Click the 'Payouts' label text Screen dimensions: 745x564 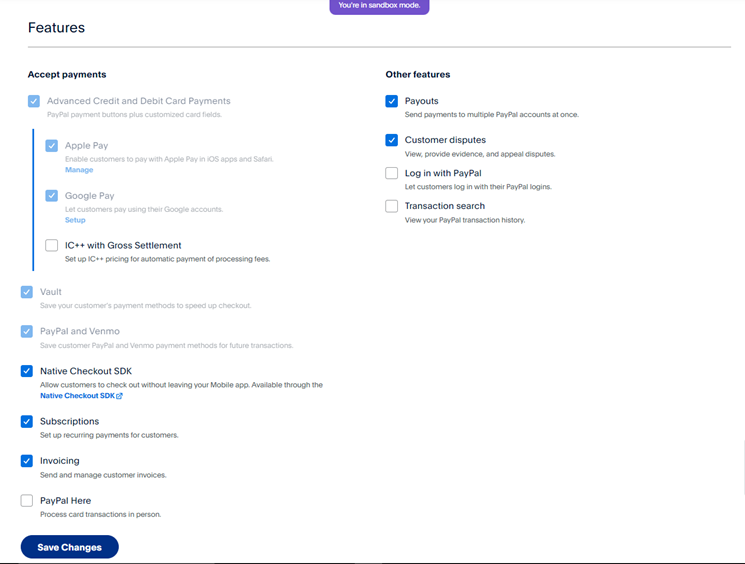(421, 101)
